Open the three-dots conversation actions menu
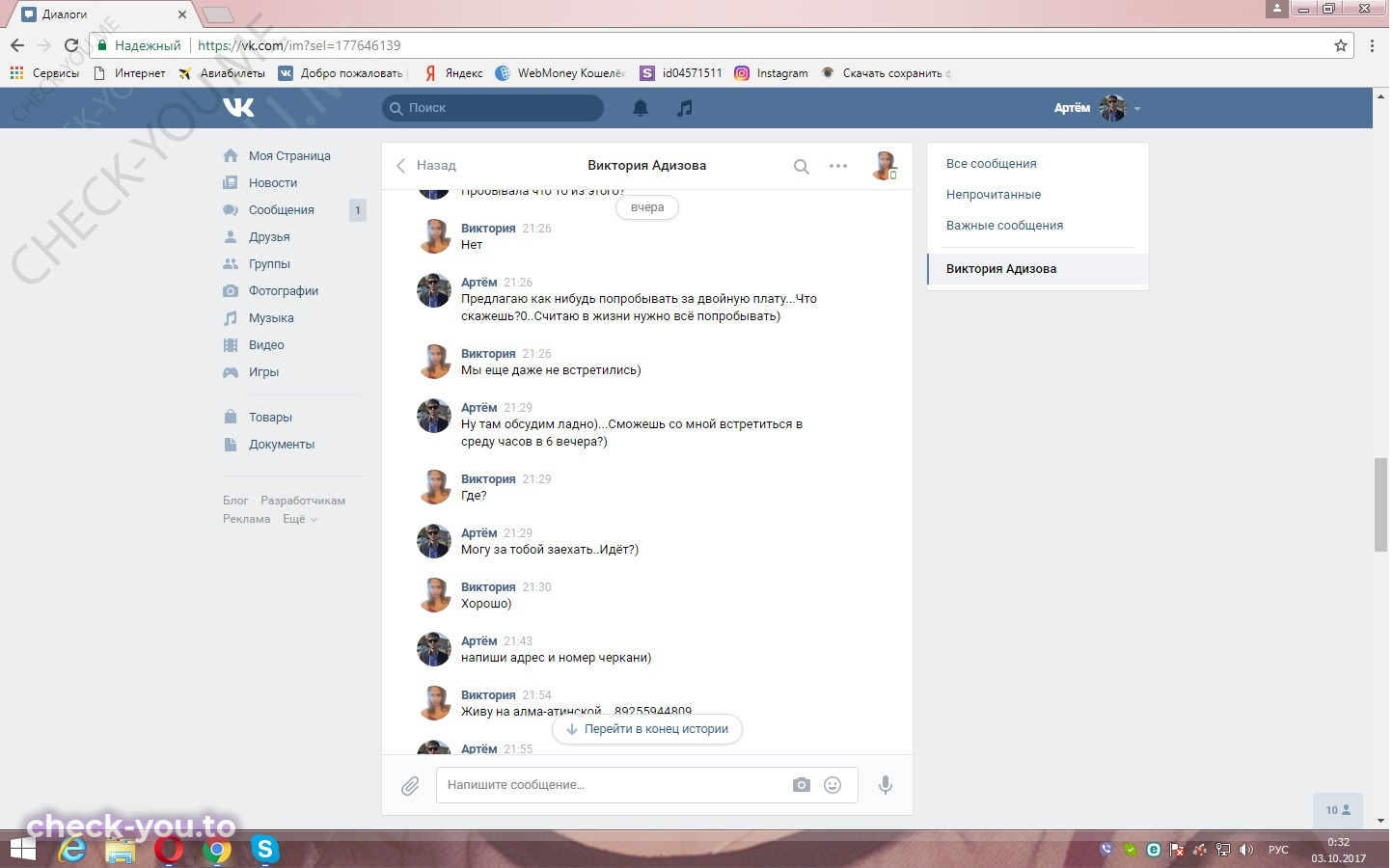Image resolution: width=1393 pixels, height=868 pixels. pos(838,166)
